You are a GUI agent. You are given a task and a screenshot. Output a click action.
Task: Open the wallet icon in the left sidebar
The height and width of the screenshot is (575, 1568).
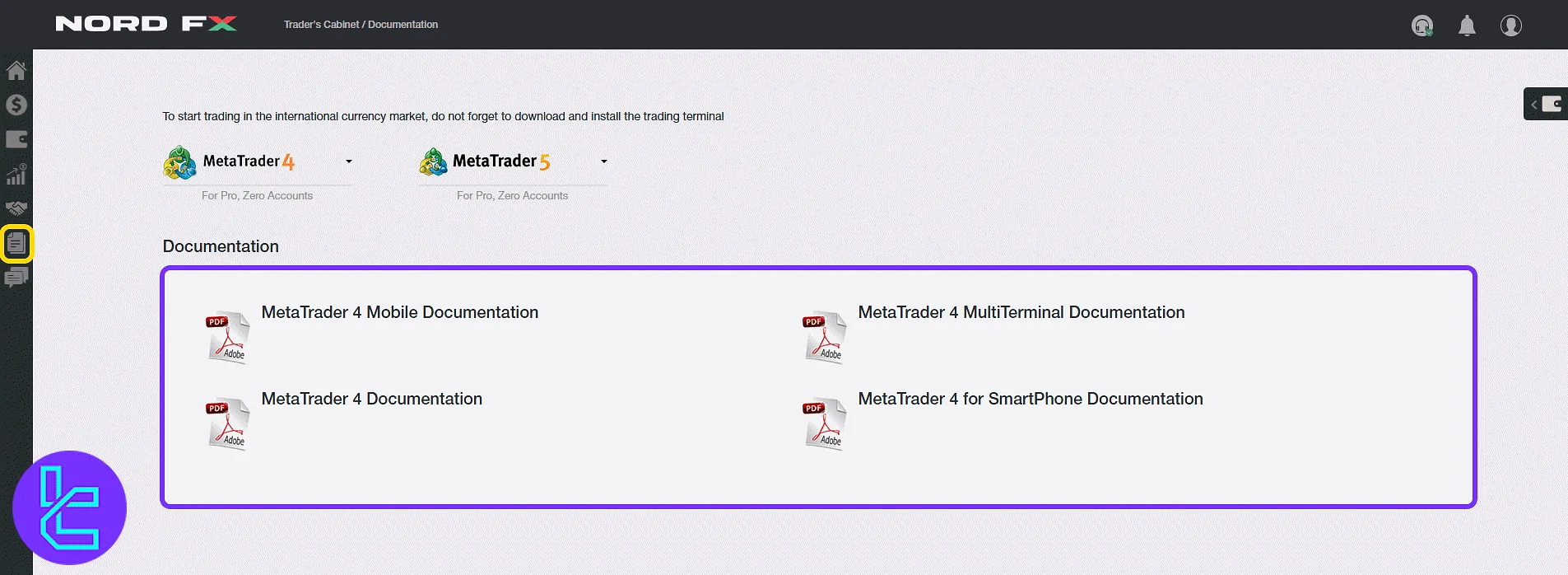click(x=16, y=139)
